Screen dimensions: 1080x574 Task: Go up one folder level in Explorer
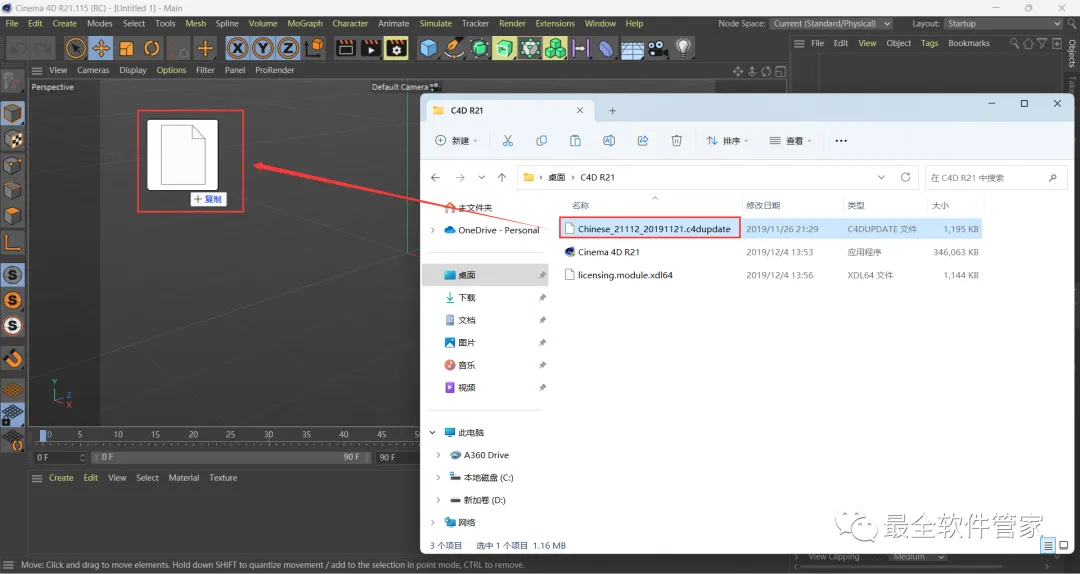502,177
